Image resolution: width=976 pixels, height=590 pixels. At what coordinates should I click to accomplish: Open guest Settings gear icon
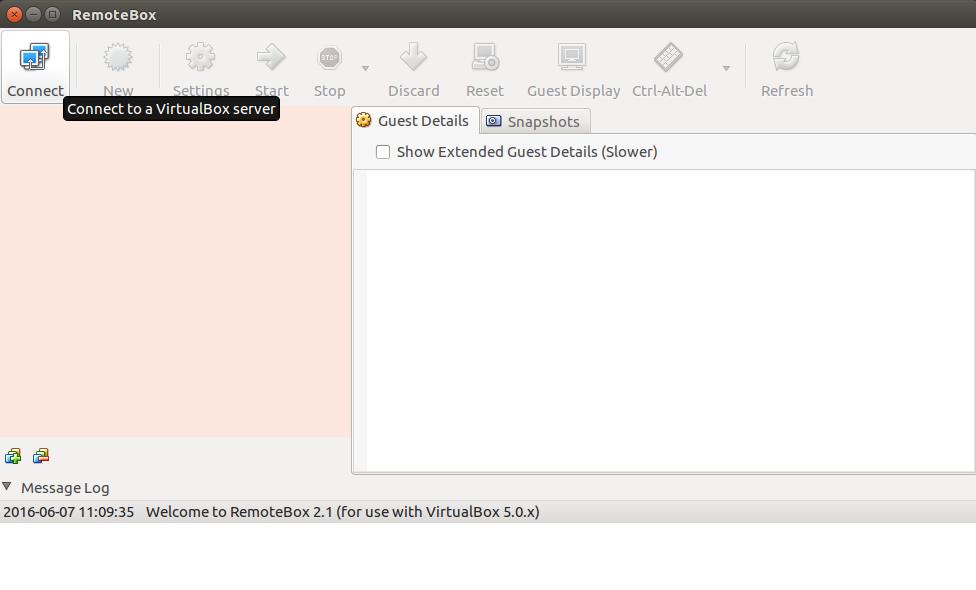(200, 57)
